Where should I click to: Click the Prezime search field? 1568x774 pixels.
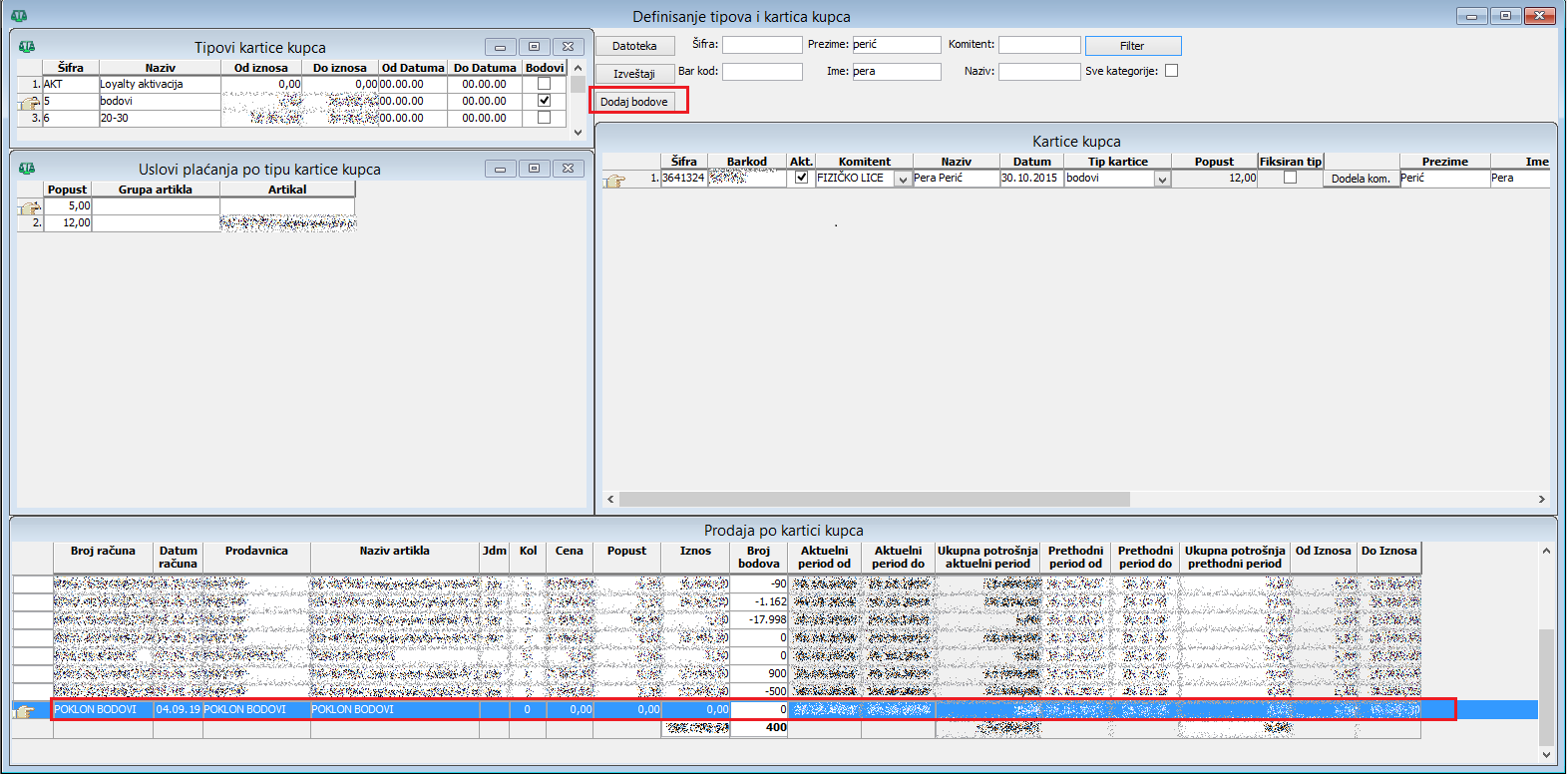(896, 45)
